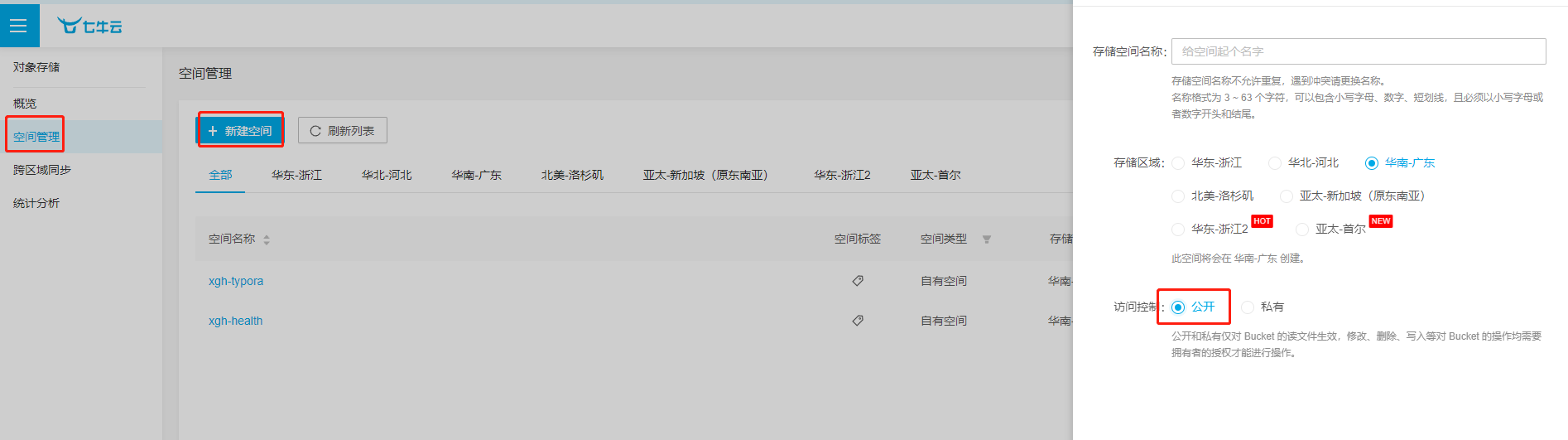The width and height of the screenshot is (1568, 440).
Task: Open the 空间类型 filter icon
Action: 987,239
